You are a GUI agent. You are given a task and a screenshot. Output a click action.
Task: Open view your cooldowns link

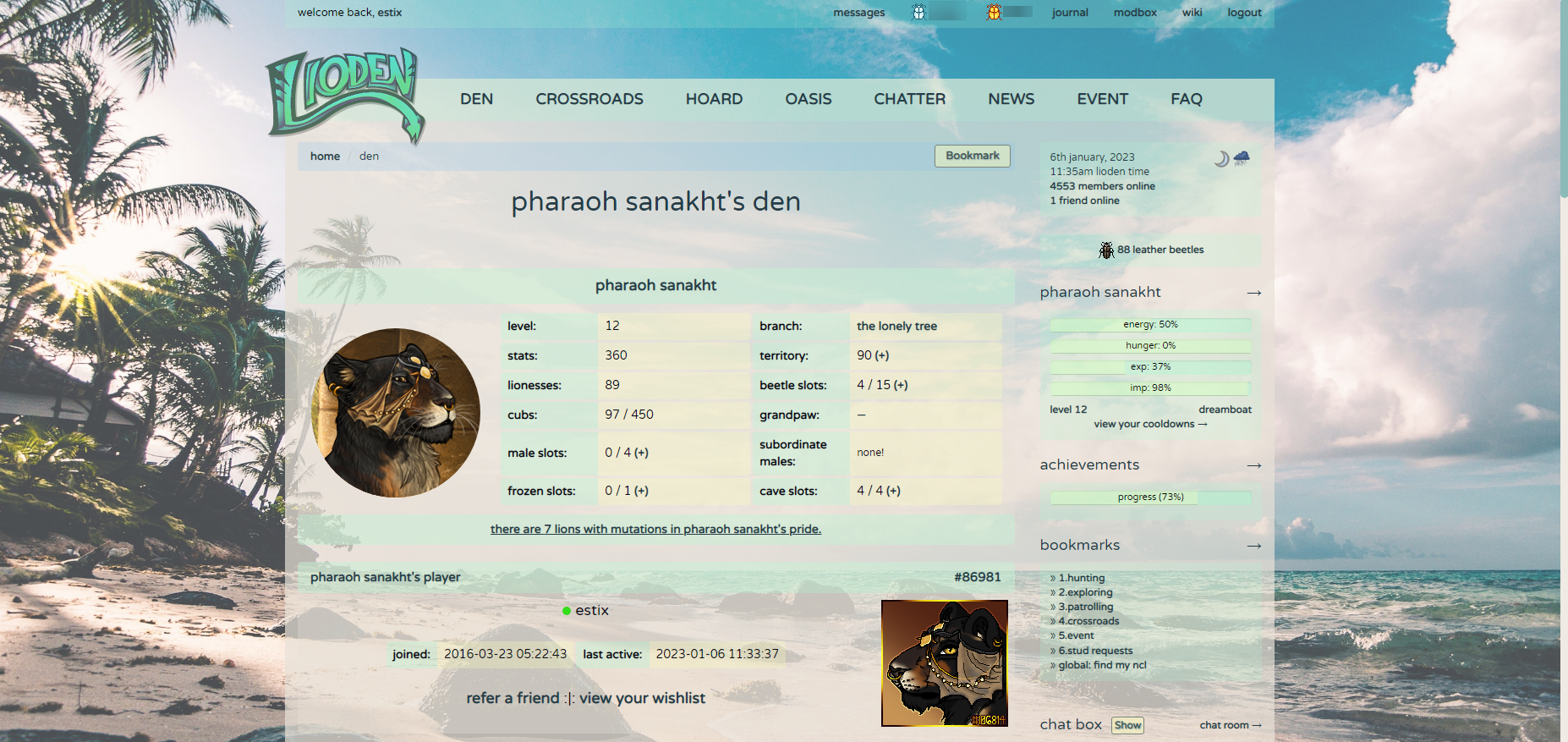click(1150, 424)
